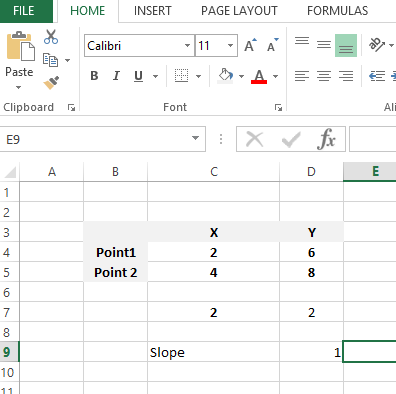Click the Copy icon
The image size is (396, 394).
[x=50, y=60]
